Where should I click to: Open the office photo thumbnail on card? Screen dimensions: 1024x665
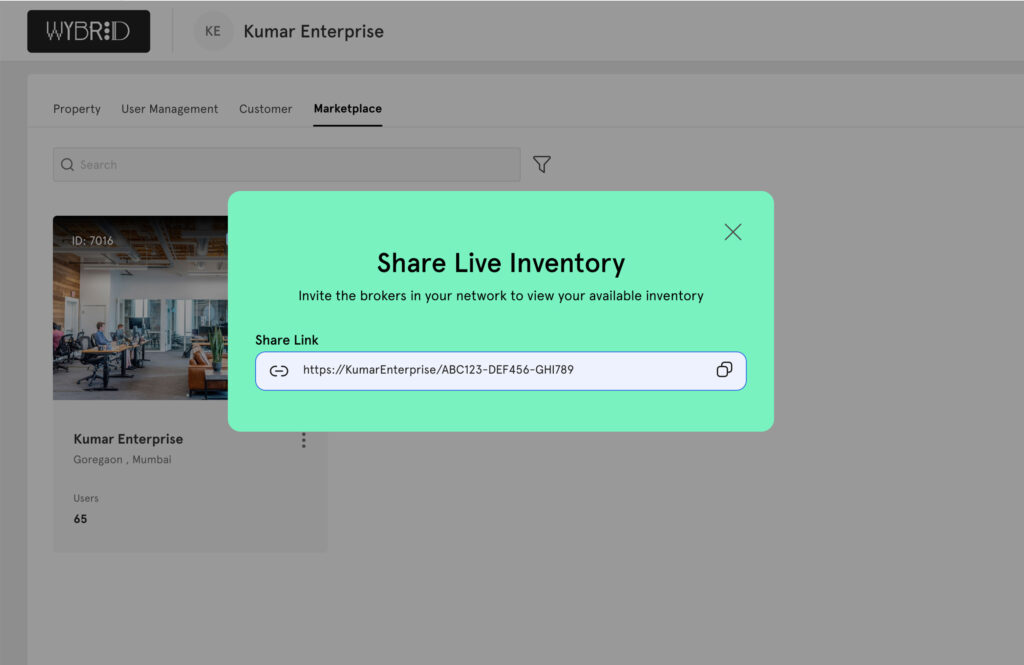[x=140, y=320]
